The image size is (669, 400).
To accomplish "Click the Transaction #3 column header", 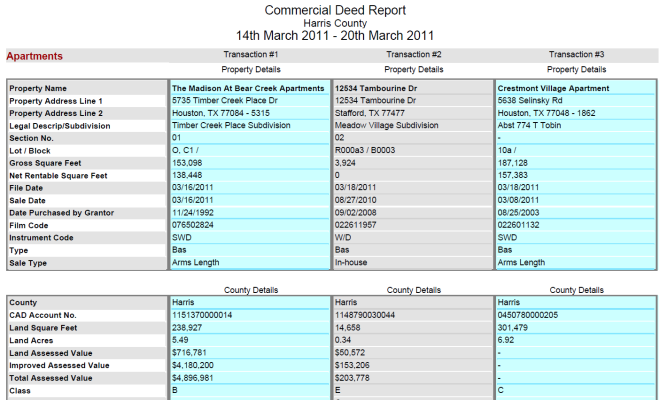I will point(576,54).
